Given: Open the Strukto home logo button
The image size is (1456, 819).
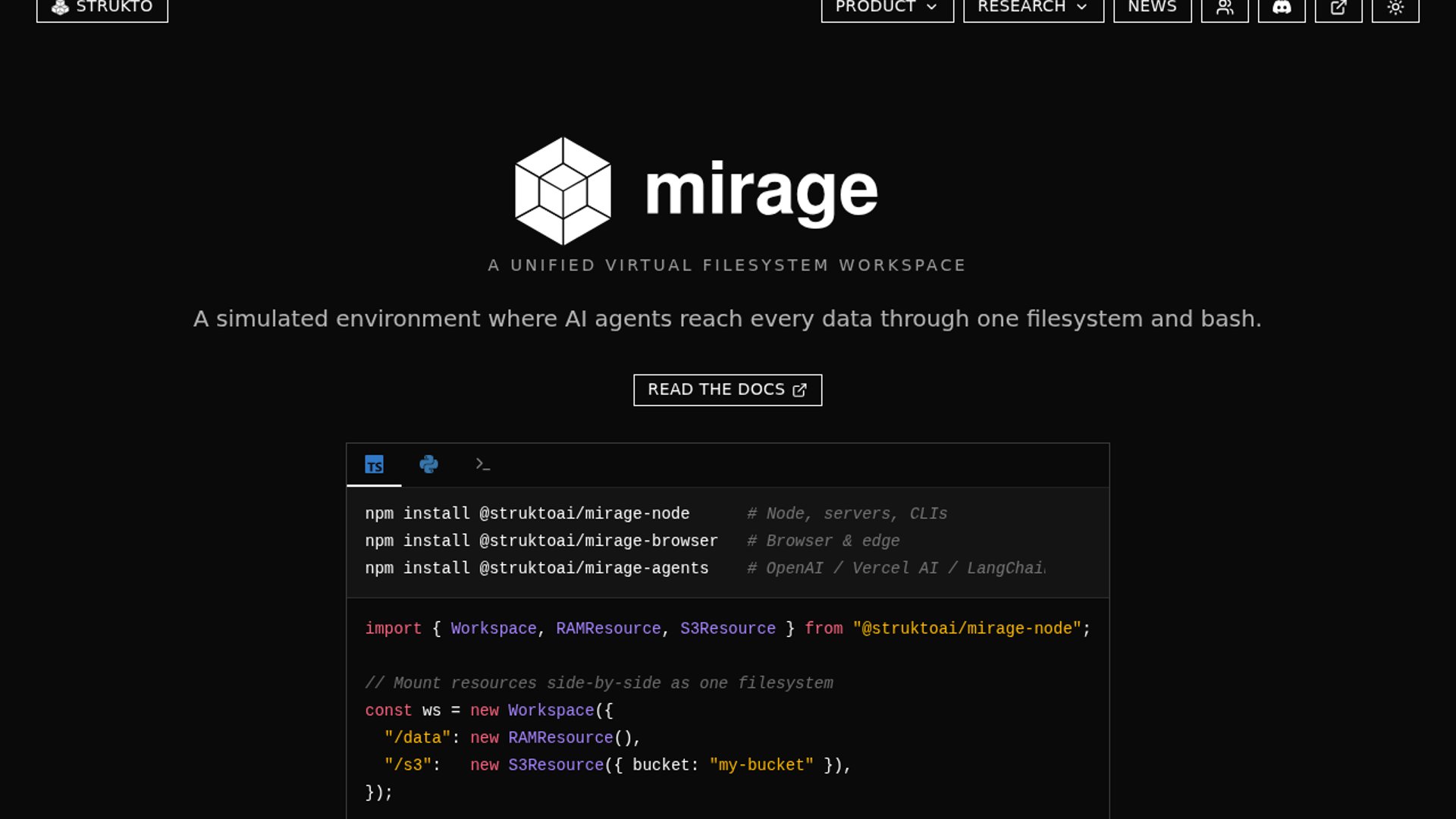Looking at the screenshot, I should pos(102,8).
